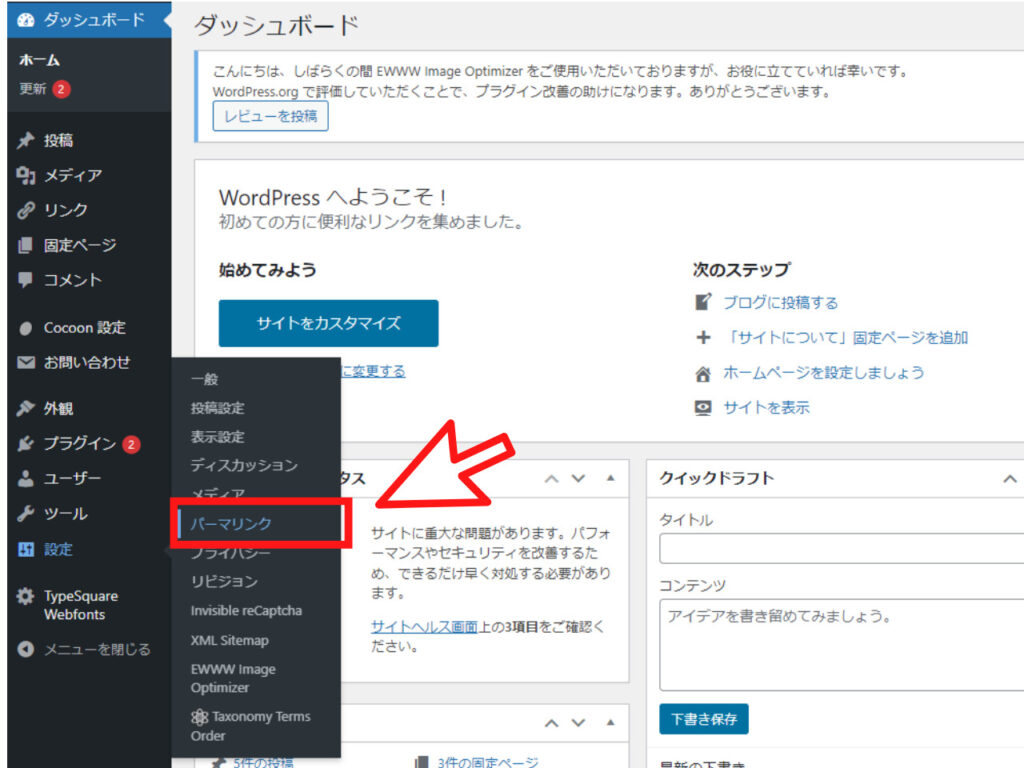The width and height of the screenshot is (1024, 768).
Task: Click the レビューを投稿 button
Action: [x=270, y=116]
